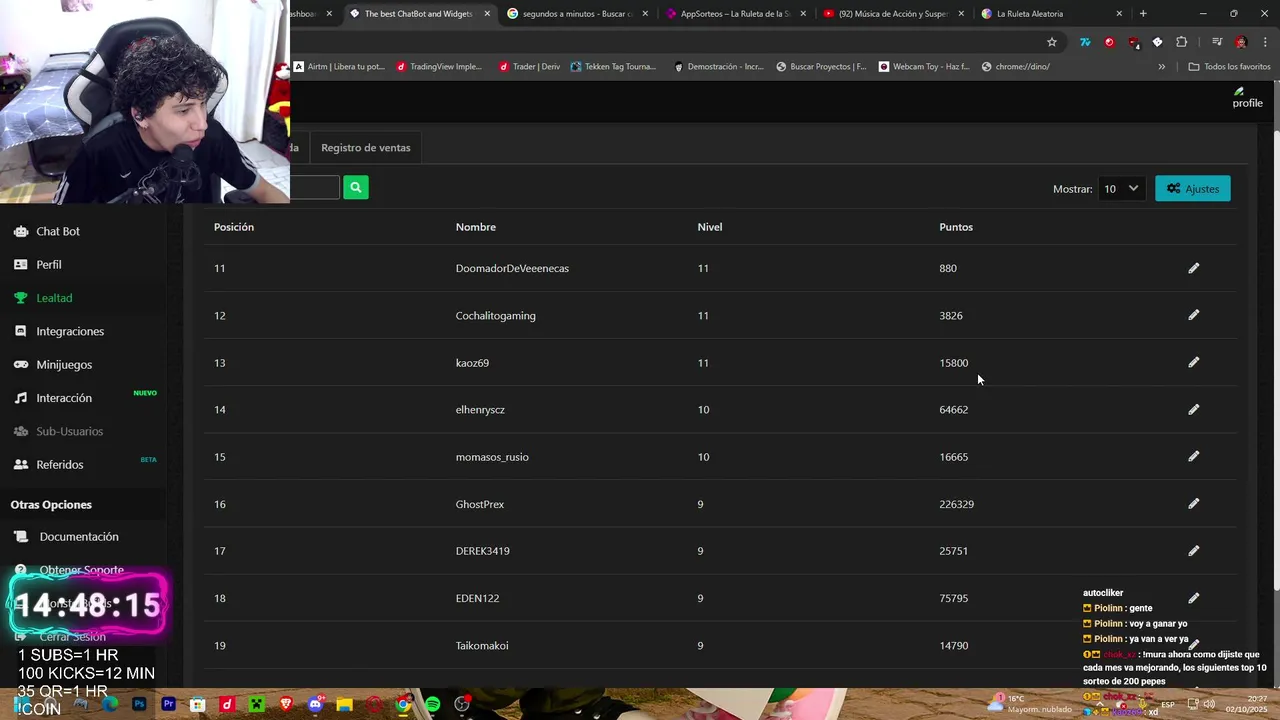This screenshot has width=1280, height=720.
Task: Open the weather widget in the taskbar
Action: pyautogui.click(x=1029, y=704)
